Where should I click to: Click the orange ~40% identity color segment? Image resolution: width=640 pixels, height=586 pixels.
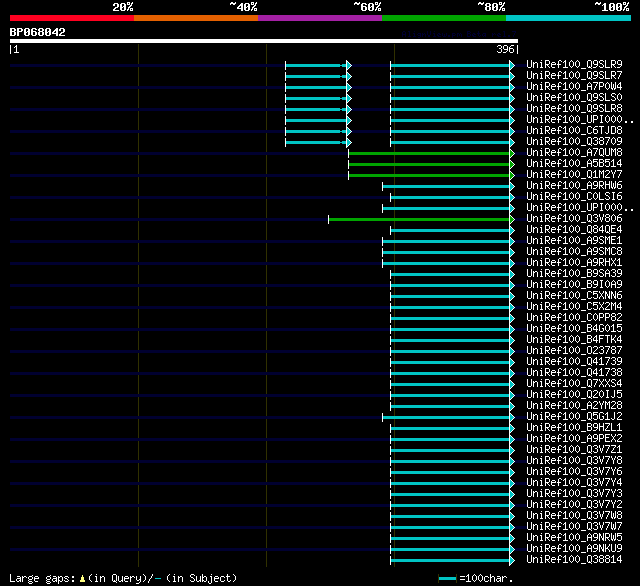tap(196, 18)
